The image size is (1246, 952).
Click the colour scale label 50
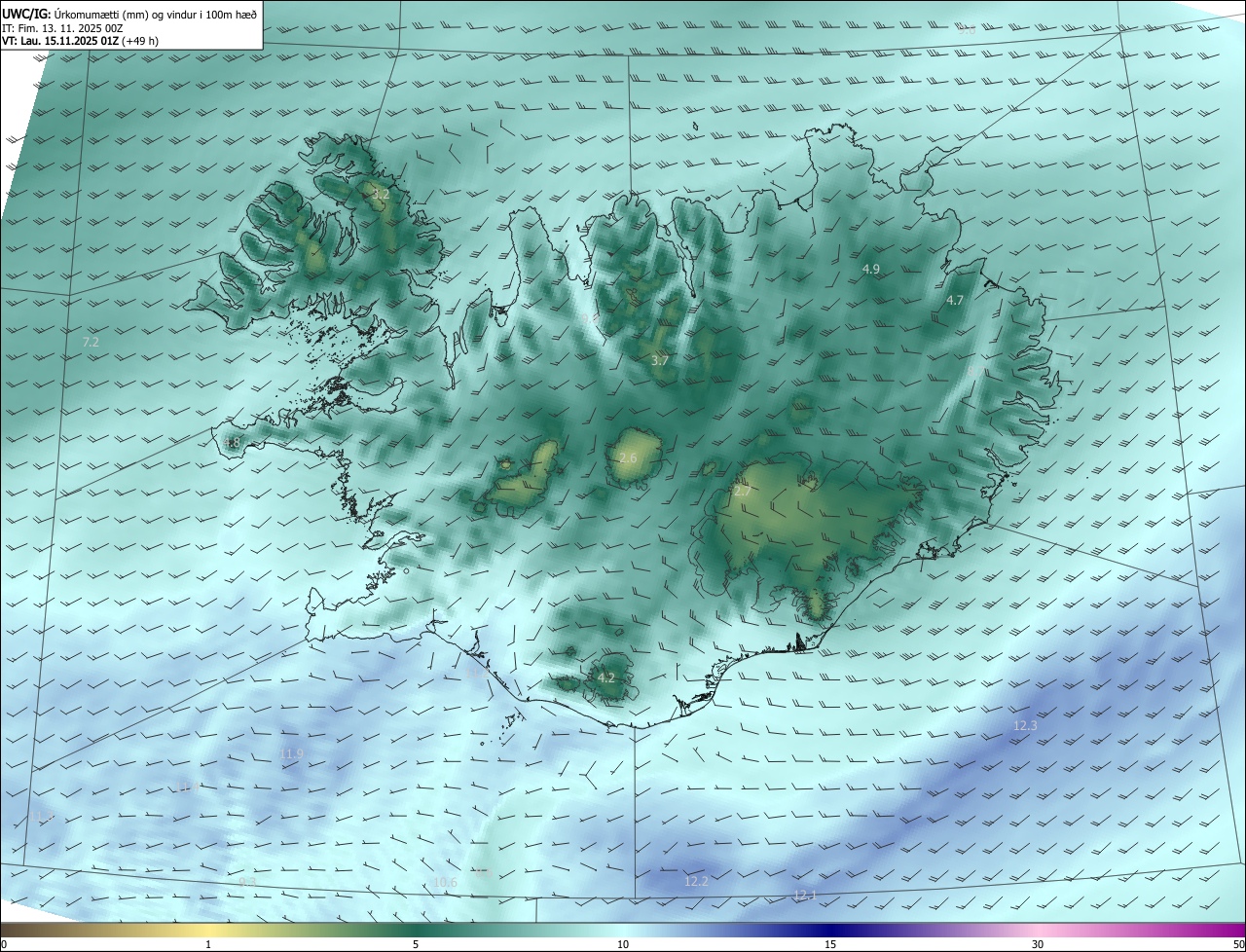(1238, 944)
